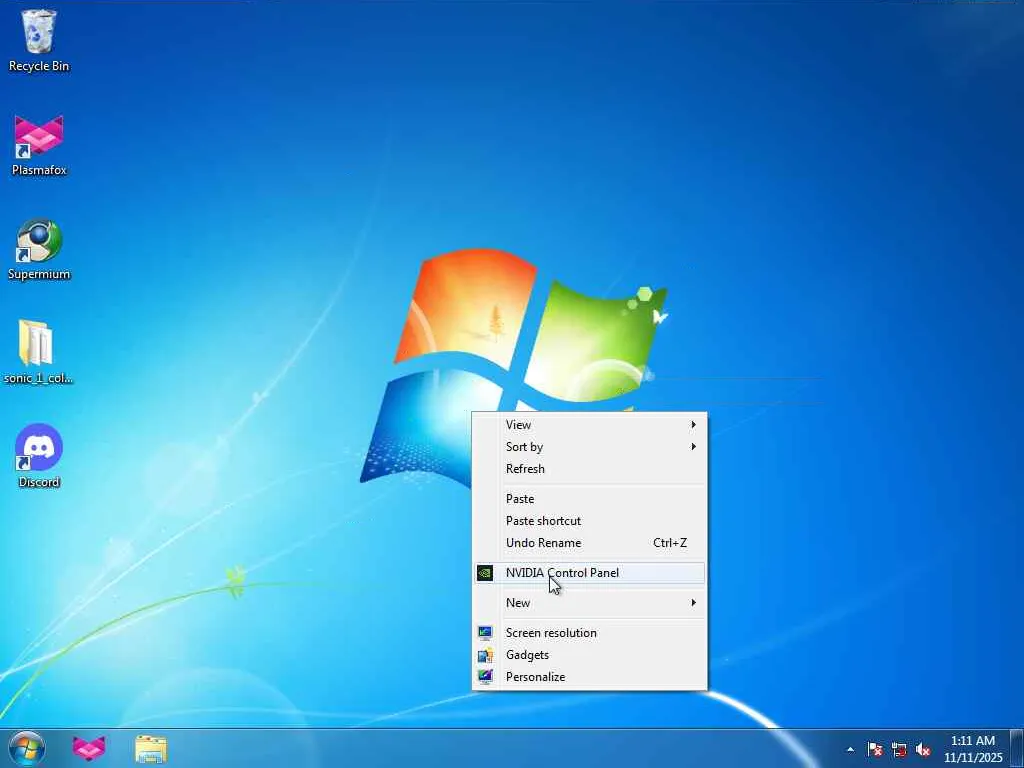Click the muted volume tray icon
The height and width of the screenshot is (768, 1024).
click(x=923, y=750)
